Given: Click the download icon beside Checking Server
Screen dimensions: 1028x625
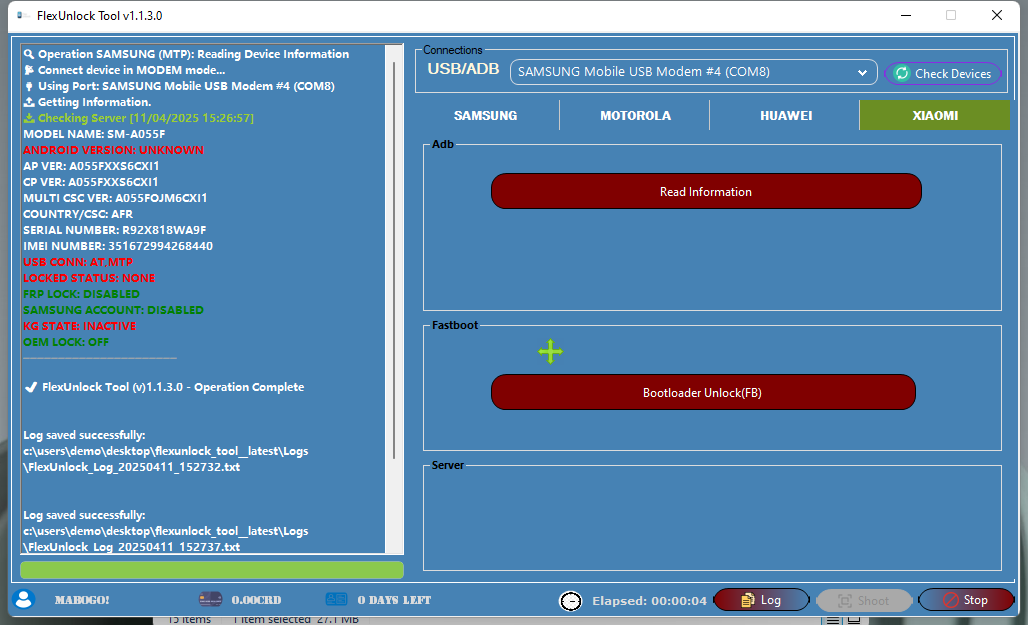Looking at the screenshot, I should 29,118.
